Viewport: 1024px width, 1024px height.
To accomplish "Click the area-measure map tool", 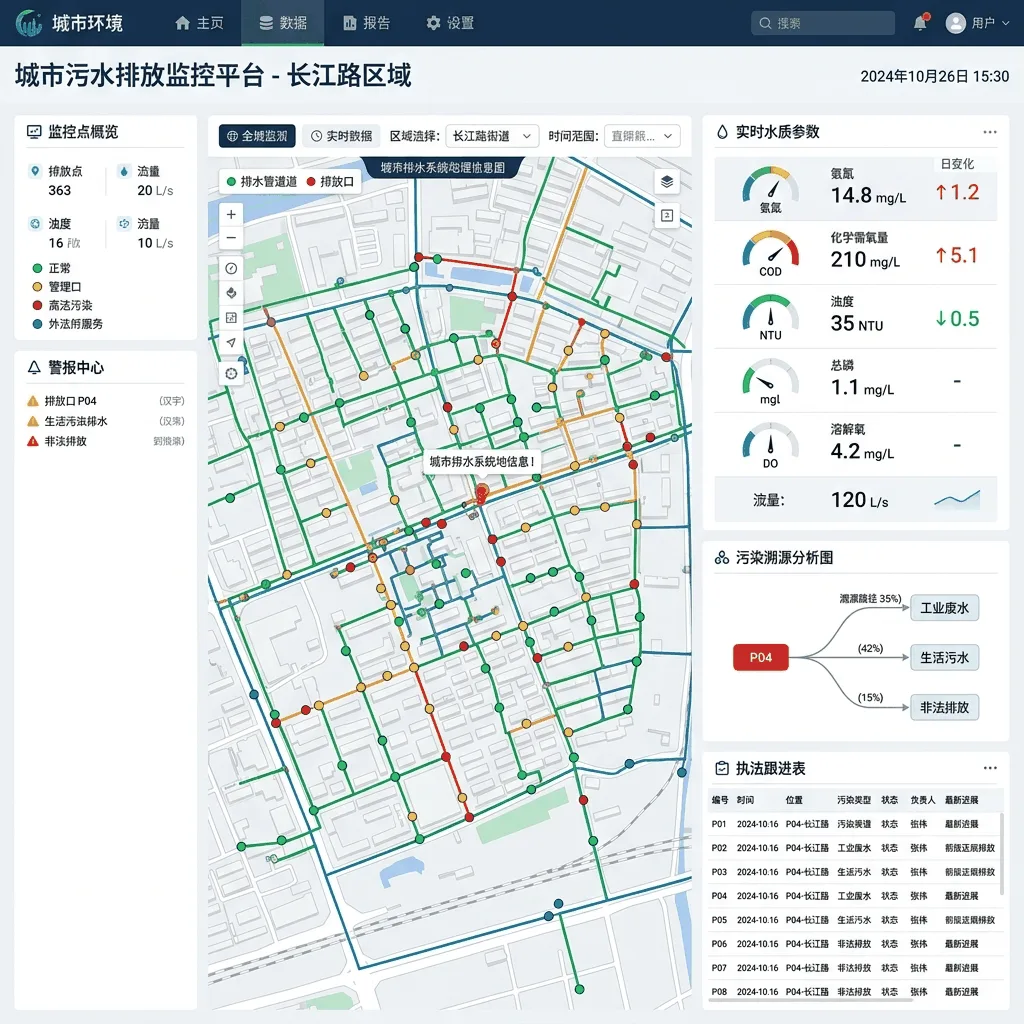I will [x=231, y=318].
